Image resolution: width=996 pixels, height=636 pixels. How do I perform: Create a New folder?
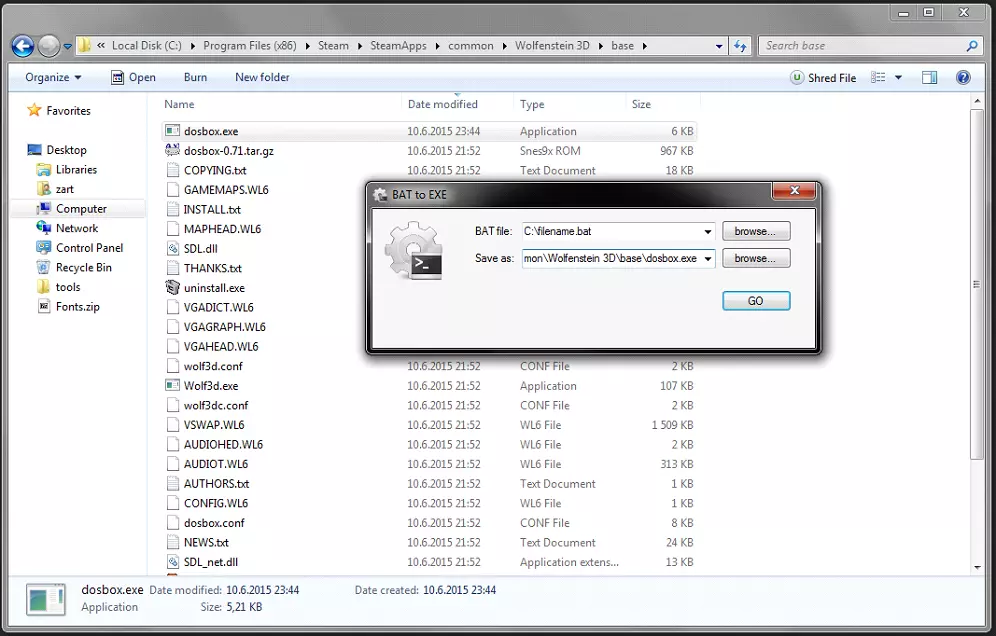[262, 77]
